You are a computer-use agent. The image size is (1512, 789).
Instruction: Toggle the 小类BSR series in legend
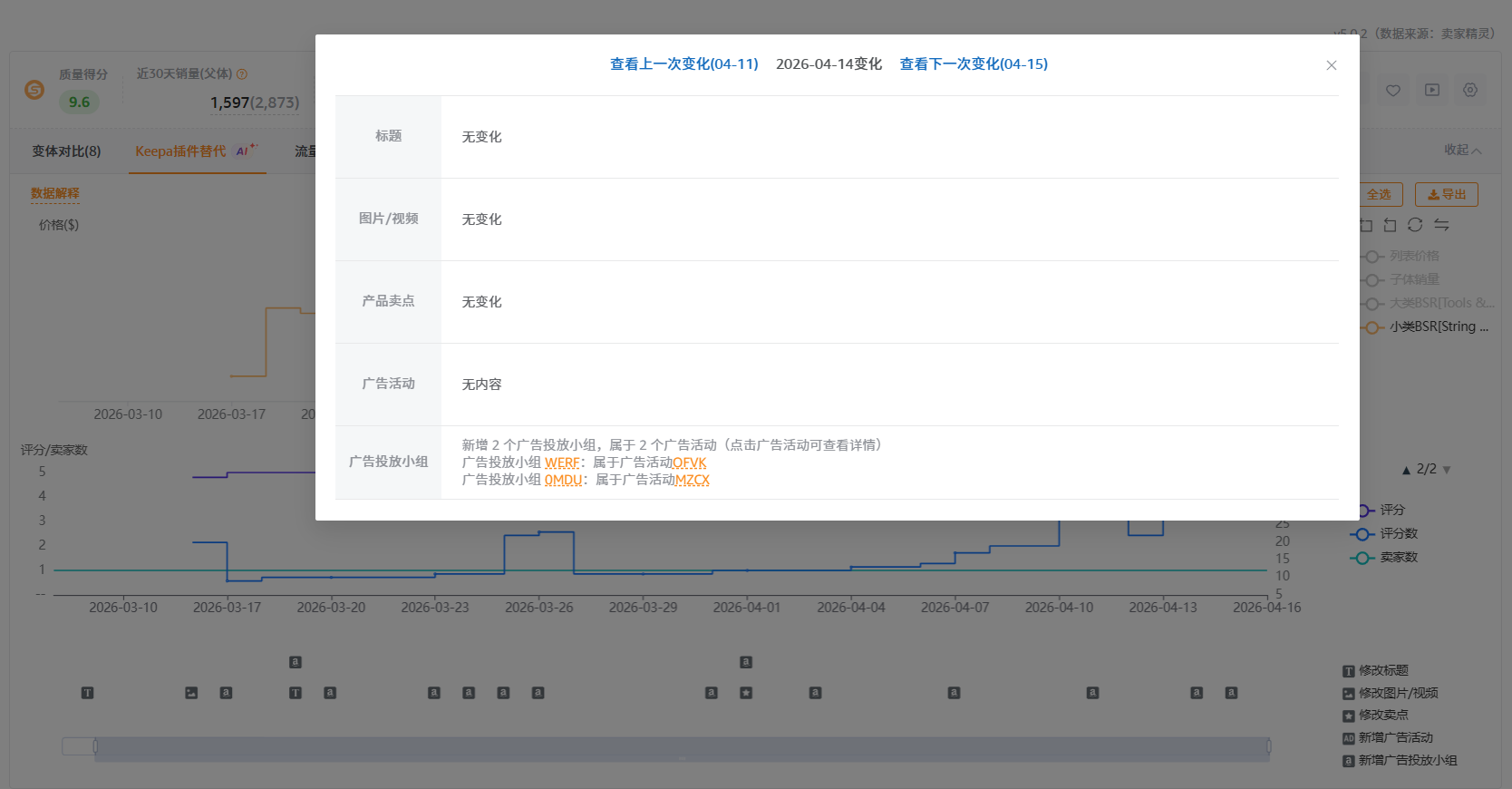click(1438, 327)
